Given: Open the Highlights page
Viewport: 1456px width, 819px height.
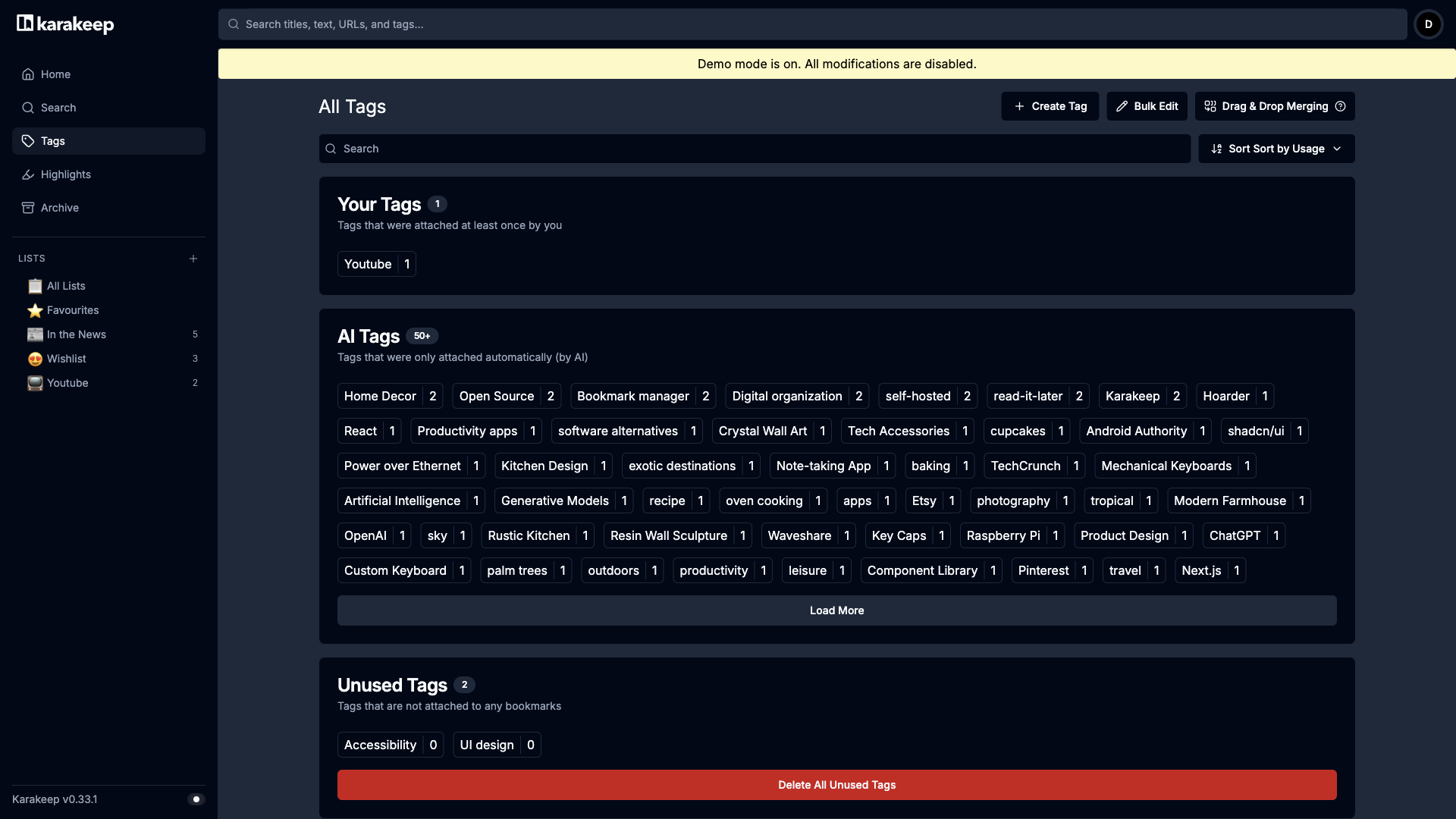Looking at the screenshot, I should (x=108, y=174).
